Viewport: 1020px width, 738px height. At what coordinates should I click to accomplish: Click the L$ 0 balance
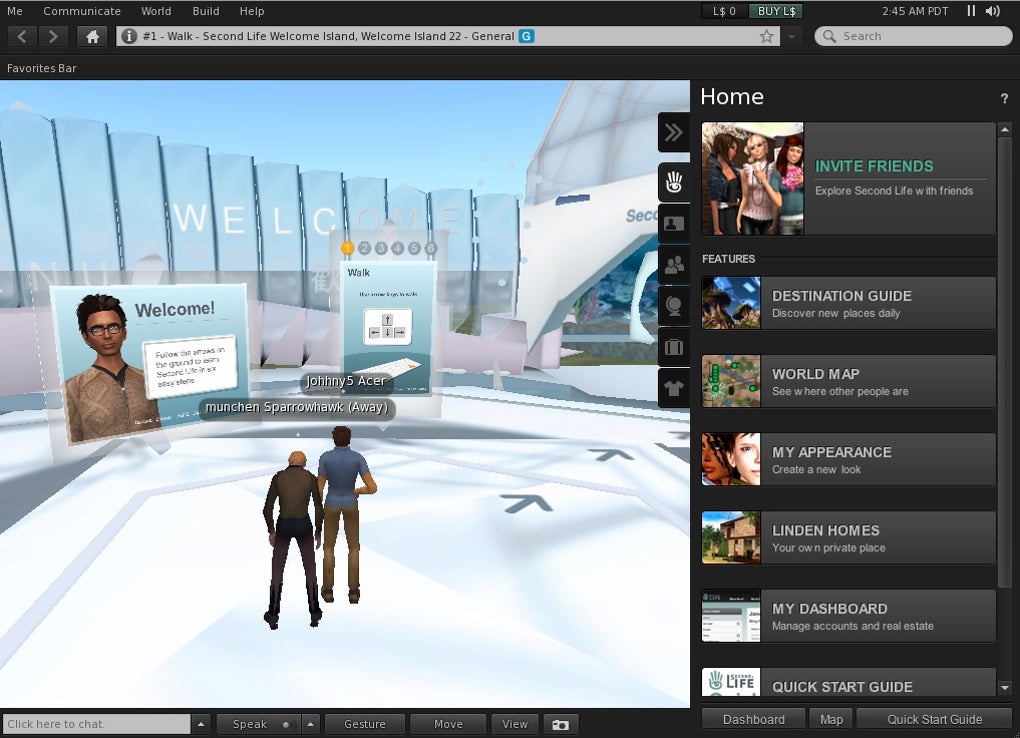pyautogui.click(x=724, y=11)
